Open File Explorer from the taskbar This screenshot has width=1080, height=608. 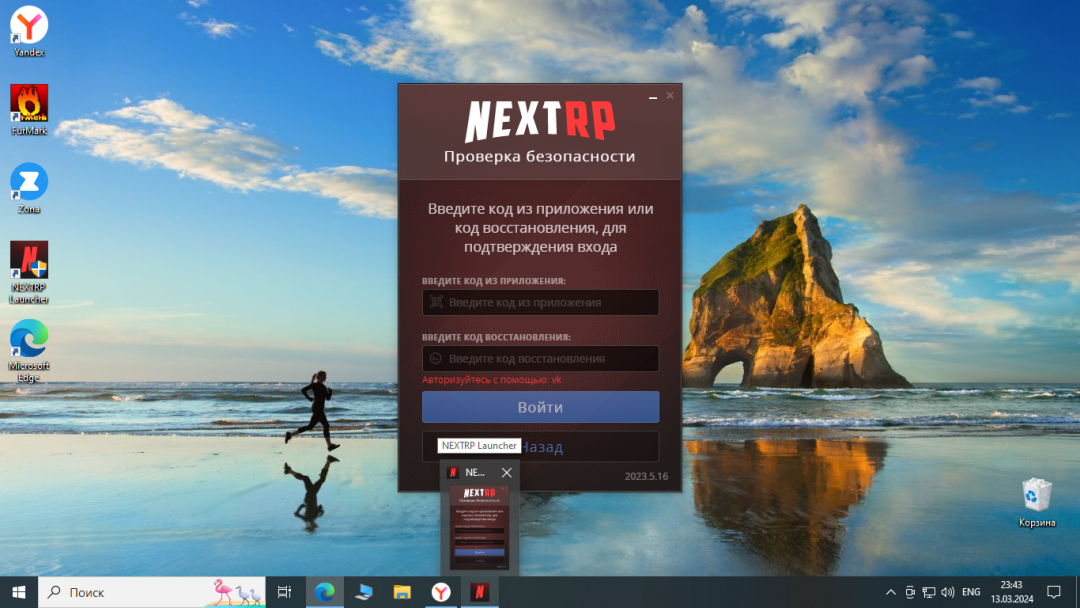[402, 592]
